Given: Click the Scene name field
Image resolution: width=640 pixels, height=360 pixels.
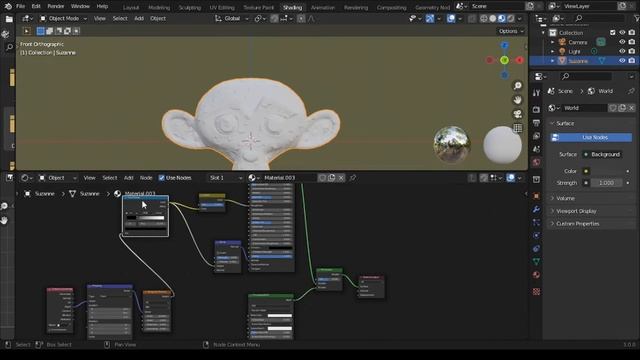Looking at the screenshot, I should click(496, 6).
